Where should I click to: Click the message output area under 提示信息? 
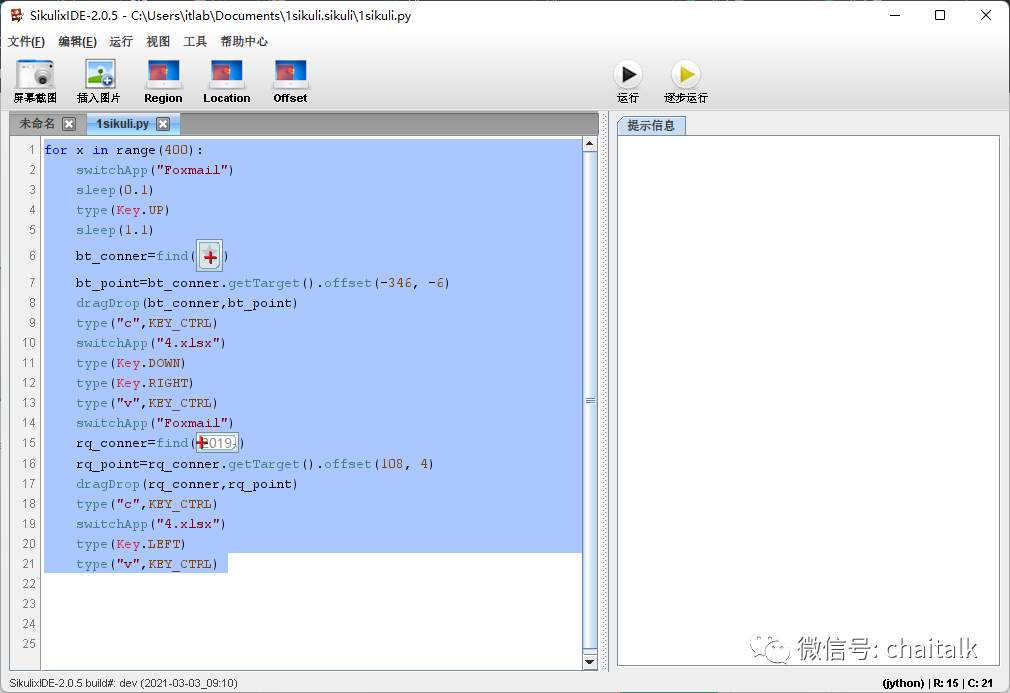point(808,399)
